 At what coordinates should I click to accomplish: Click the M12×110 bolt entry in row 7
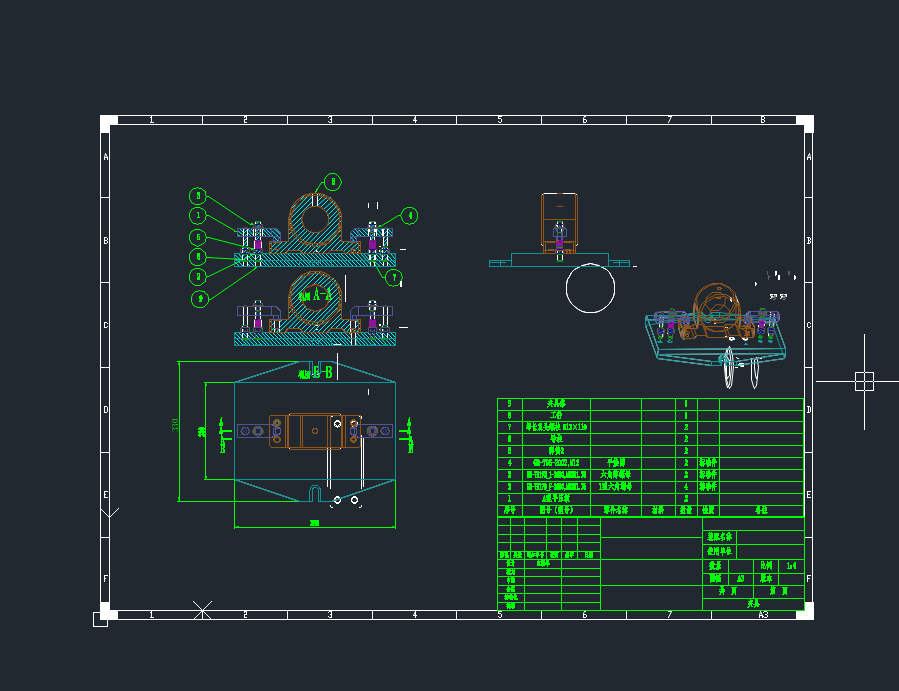(x=556, y=427)
